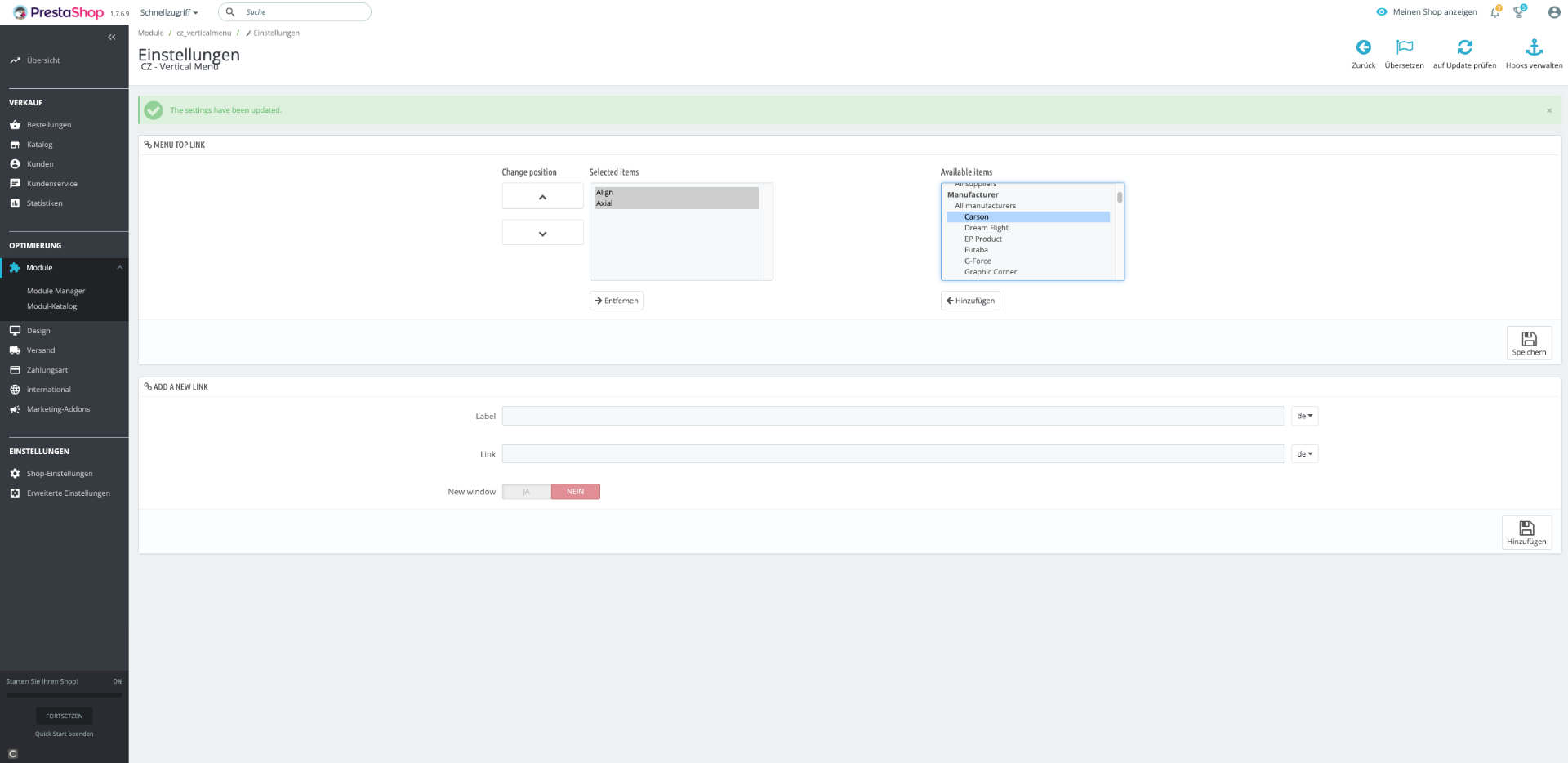Screen dimensions: 1568x763
Task: Click Speichern save button
Action: pos(1529,343)
